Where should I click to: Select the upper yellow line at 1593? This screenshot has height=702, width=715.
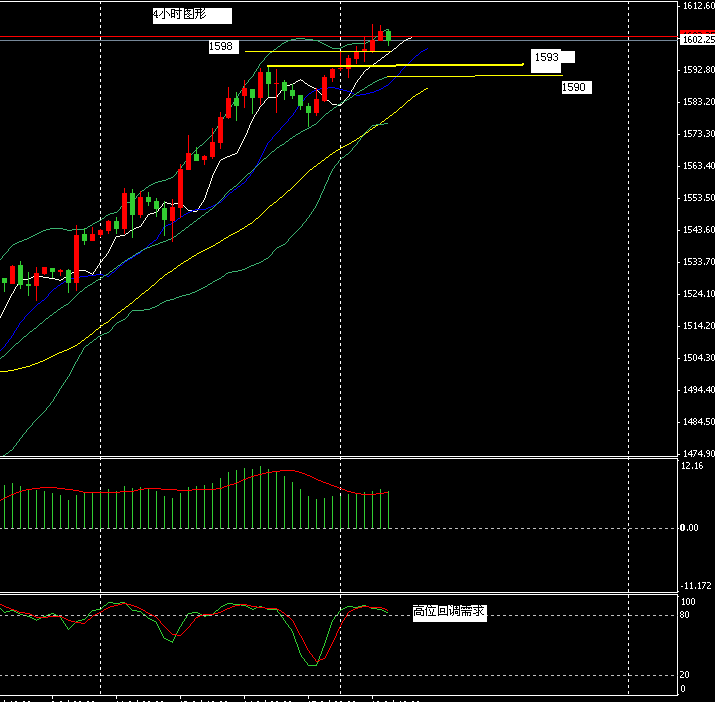coord(450,65)
